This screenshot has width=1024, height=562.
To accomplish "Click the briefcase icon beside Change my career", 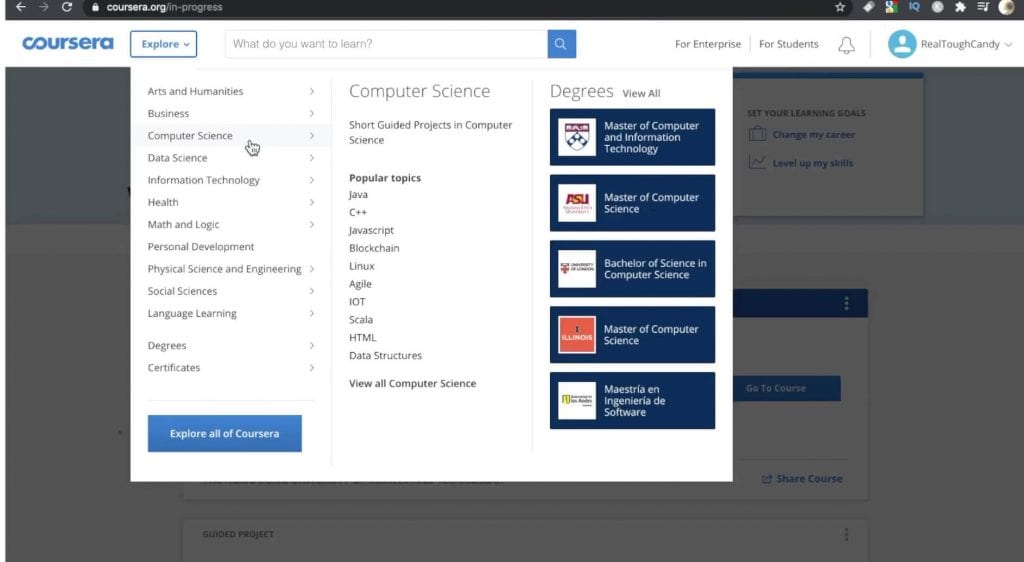I will [758, 134].
